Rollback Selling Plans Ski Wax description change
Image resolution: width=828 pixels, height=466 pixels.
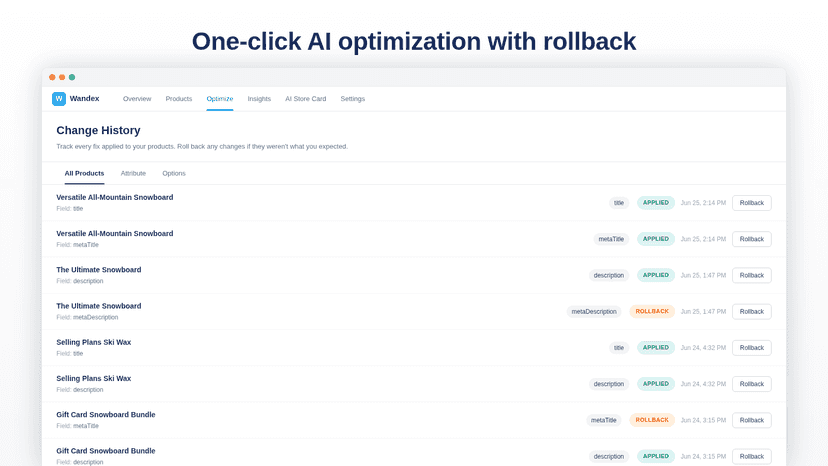point(751,384)
